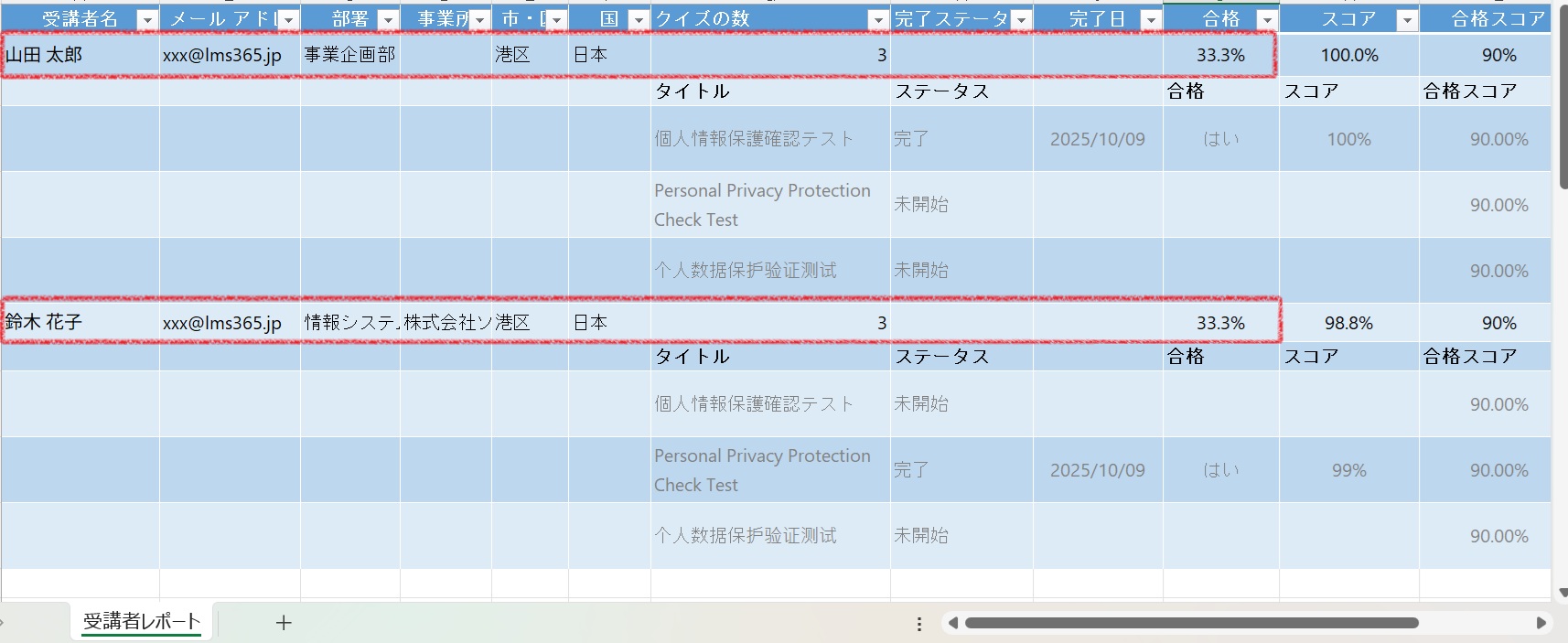Select the 99% quiz score cell

1349,470
